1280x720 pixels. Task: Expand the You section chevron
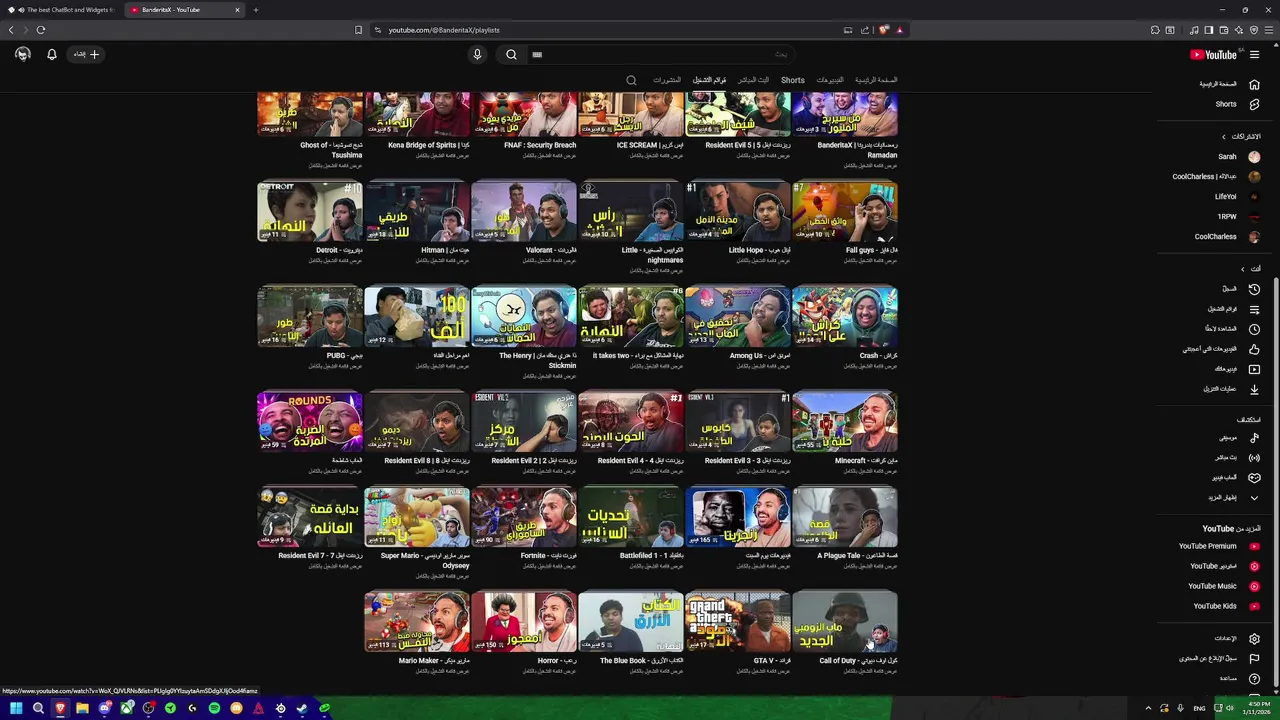coord(1243,269)
